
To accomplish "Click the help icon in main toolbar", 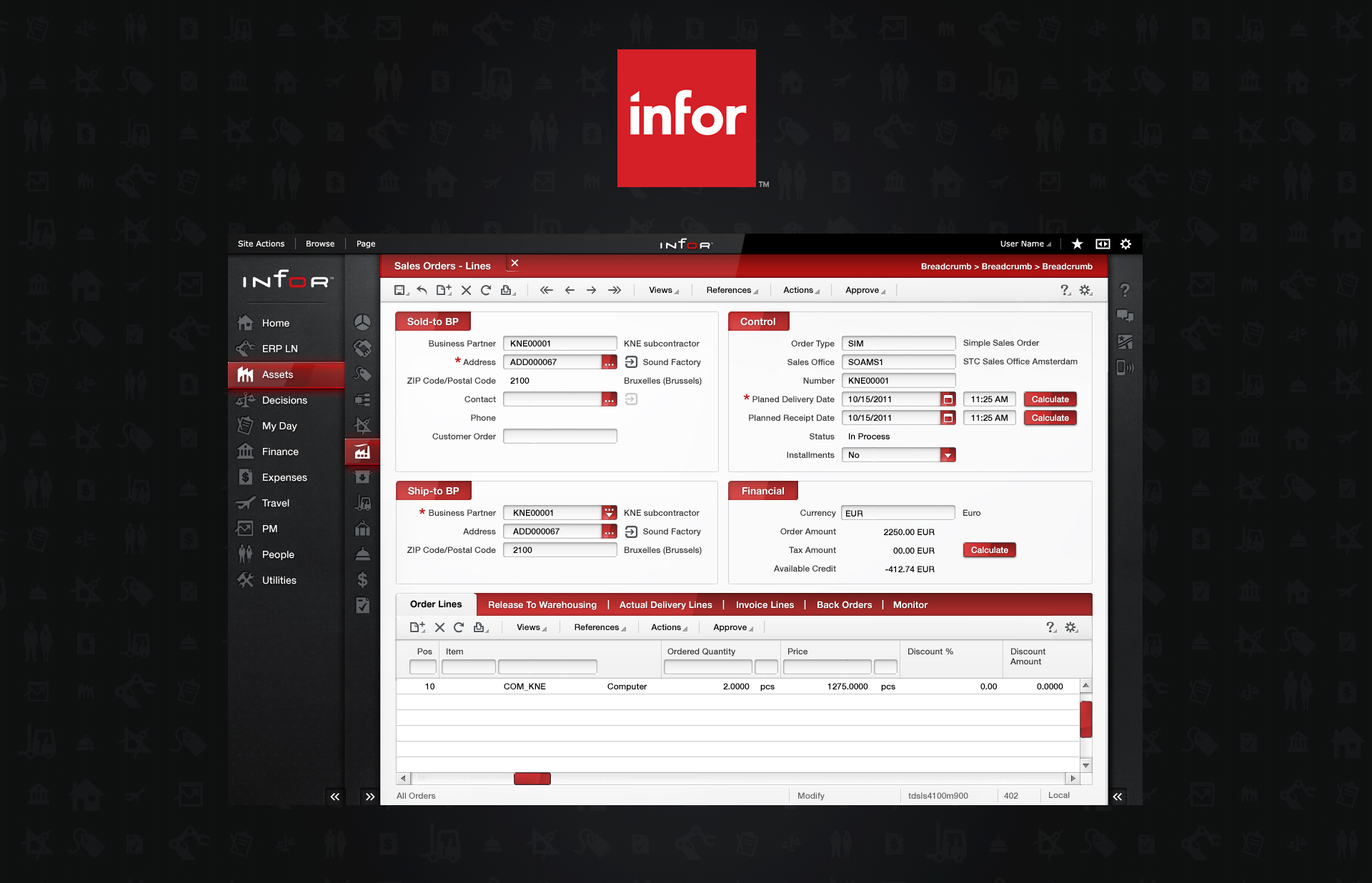I will click(x=1065, y=290).
